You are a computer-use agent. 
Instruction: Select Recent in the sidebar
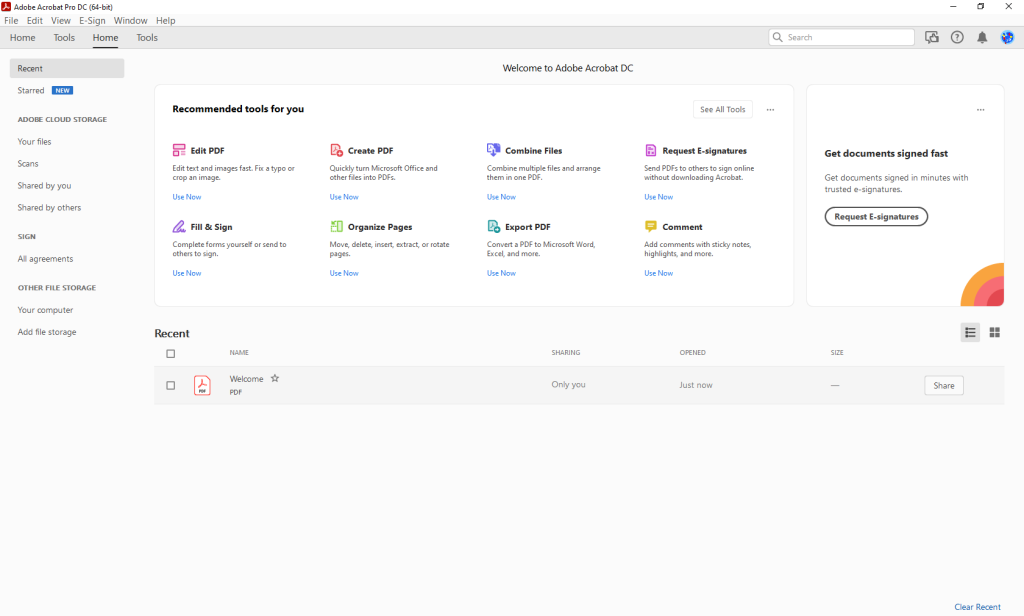(x=67, y=68)
